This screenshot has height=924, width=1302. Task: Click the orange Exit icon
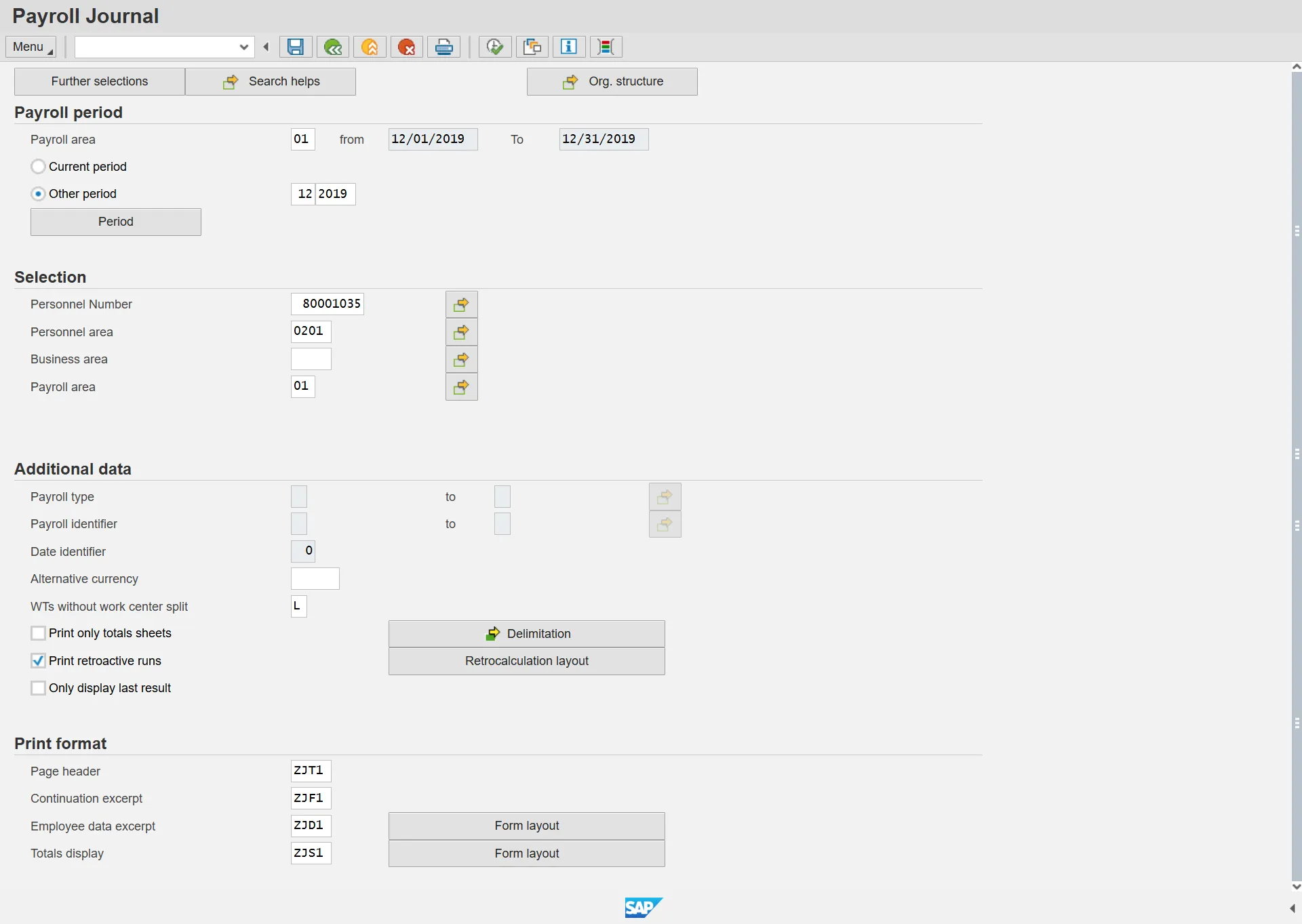point(370,47)
